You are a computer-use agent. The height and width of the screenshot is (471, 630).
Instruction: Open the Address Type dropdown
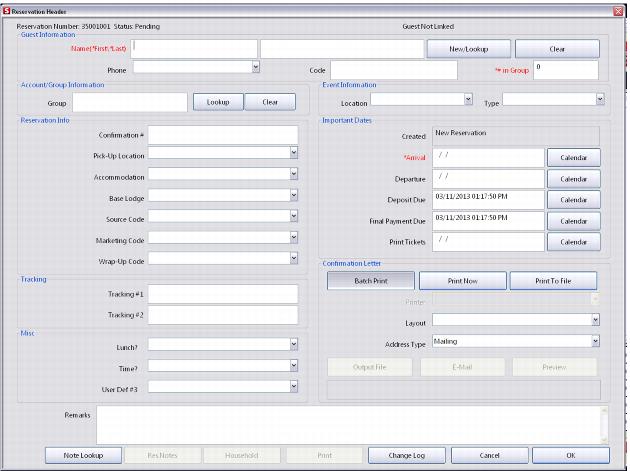(x=595, y=341)
